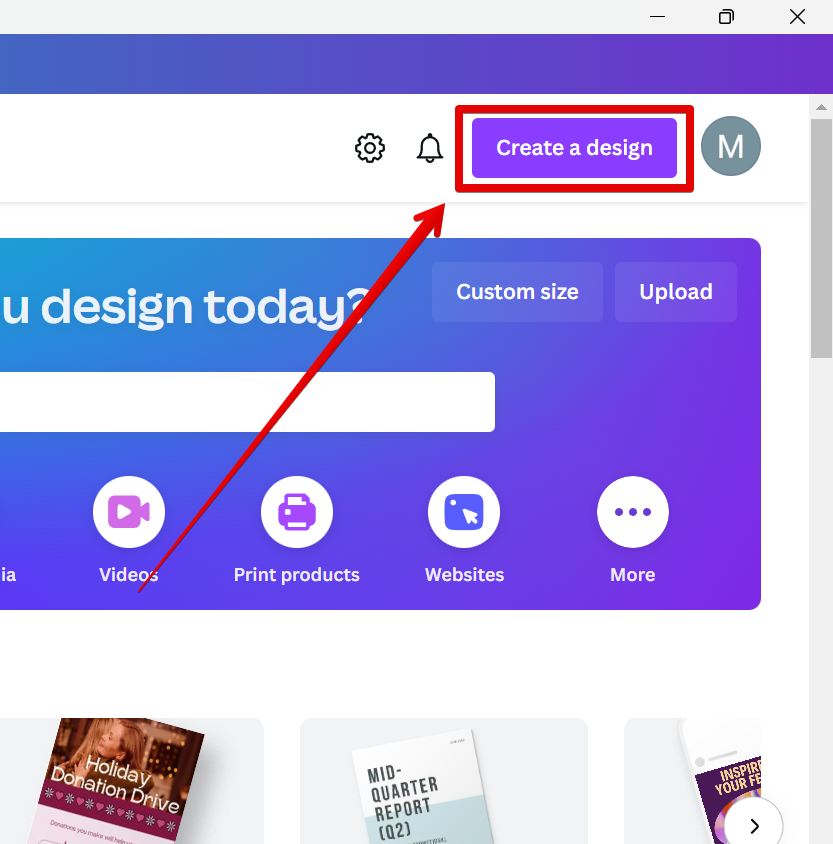Screen dimensions: 833x844
Task: Open notifications bell
Action: tap(429, 148)
